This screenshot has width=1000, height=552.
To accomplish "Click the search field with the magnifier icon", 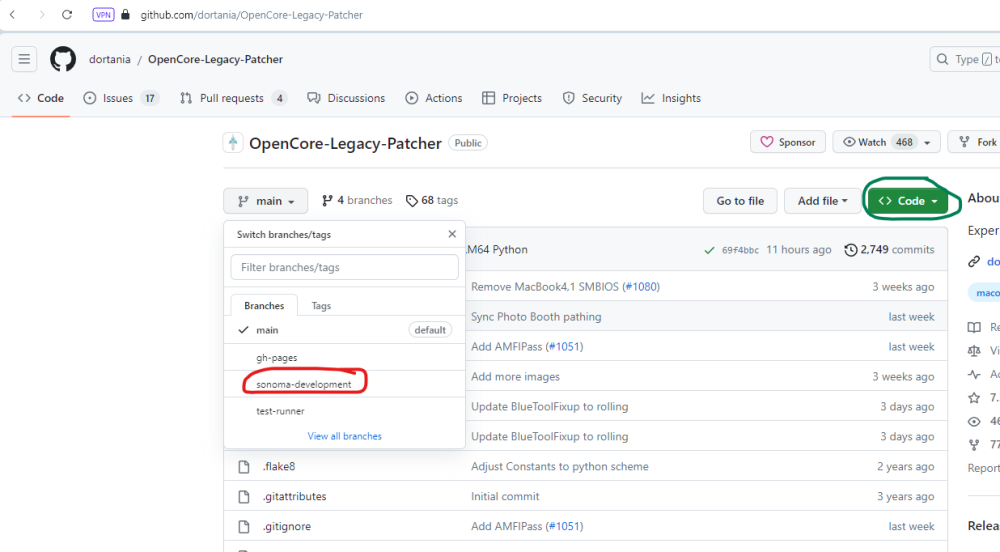I will tap(964, 59).
